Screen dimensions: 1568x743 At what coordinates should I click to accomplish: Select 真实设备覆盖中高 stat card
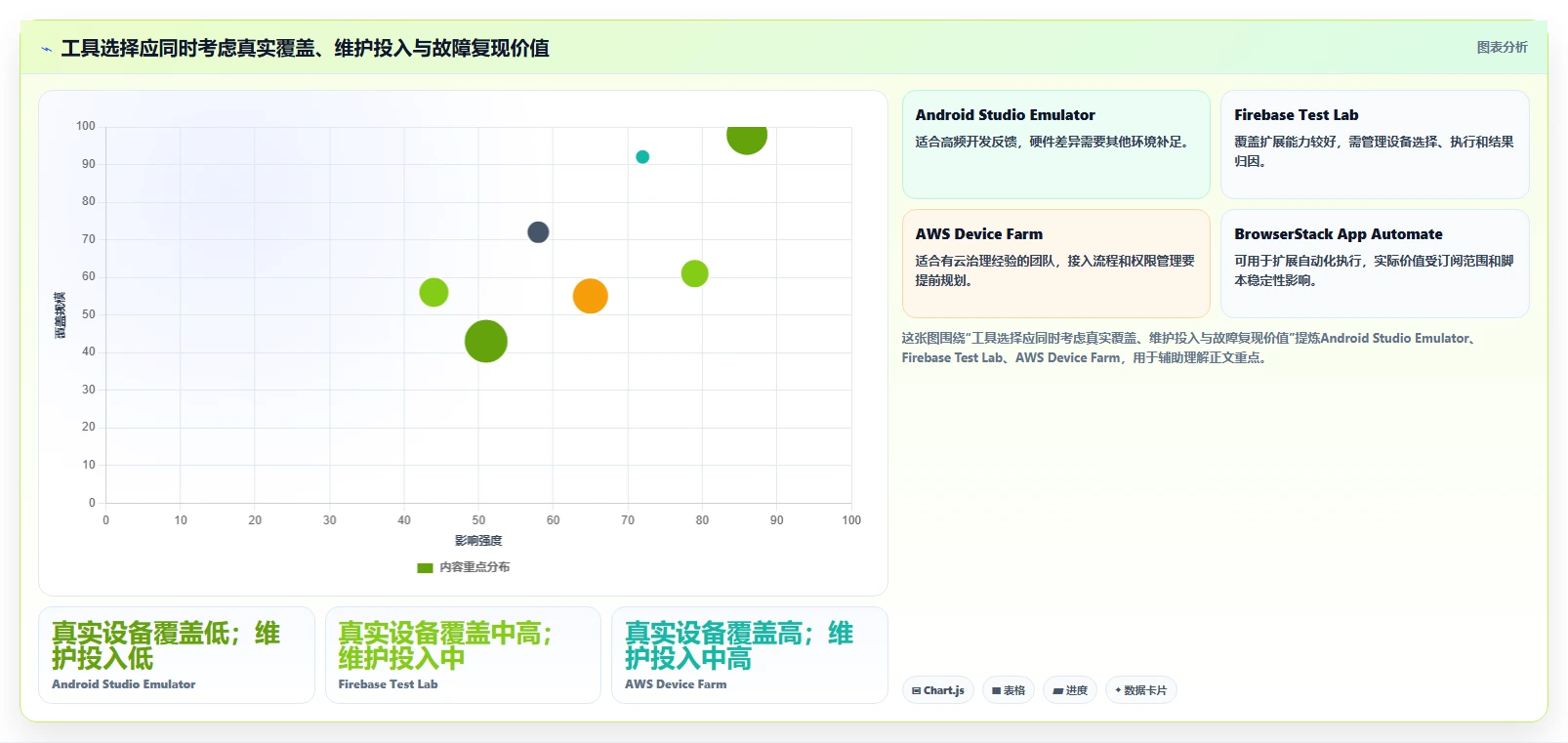click(463, 655)
